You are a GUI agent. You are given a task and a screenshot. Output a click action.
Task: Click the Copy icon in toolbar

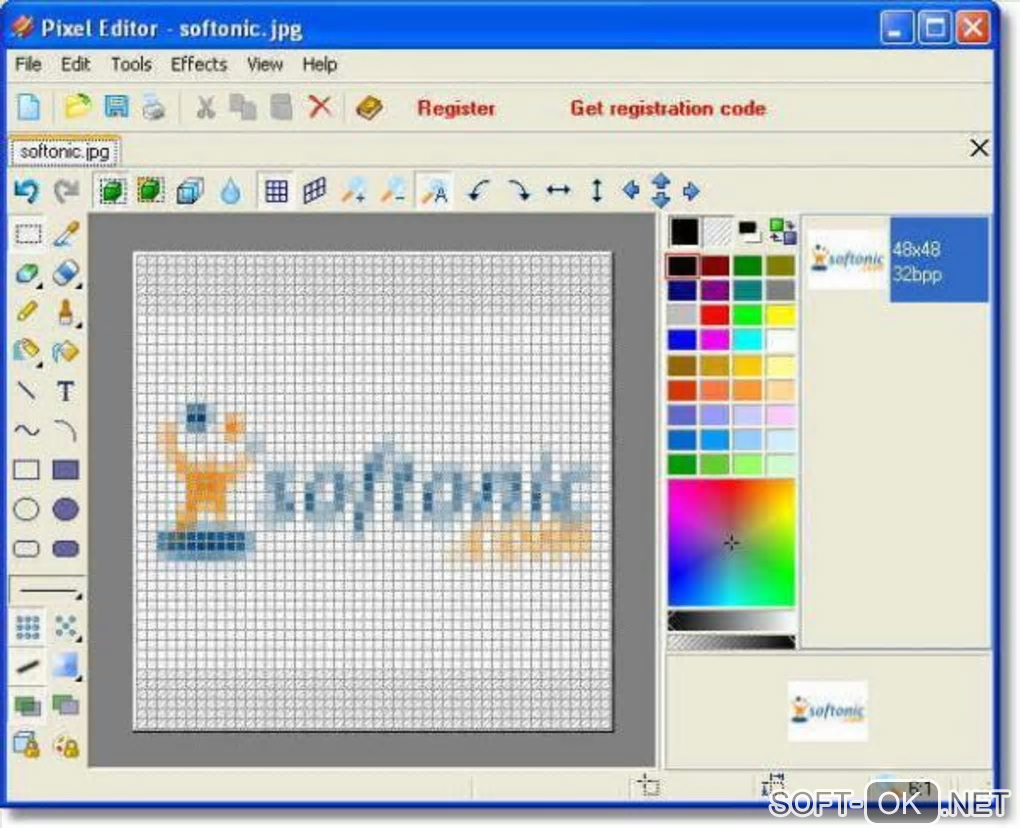point(243,107)
